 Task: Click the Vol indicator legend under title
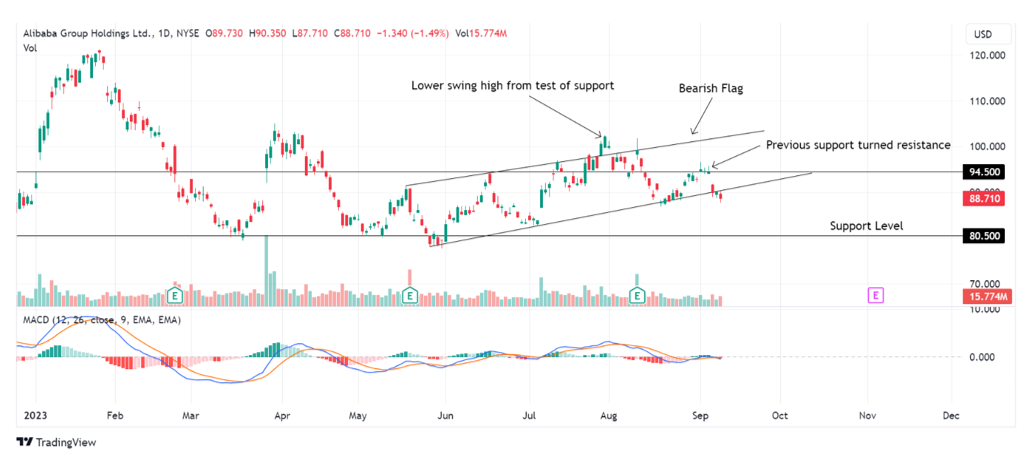[x=30, y=48]
